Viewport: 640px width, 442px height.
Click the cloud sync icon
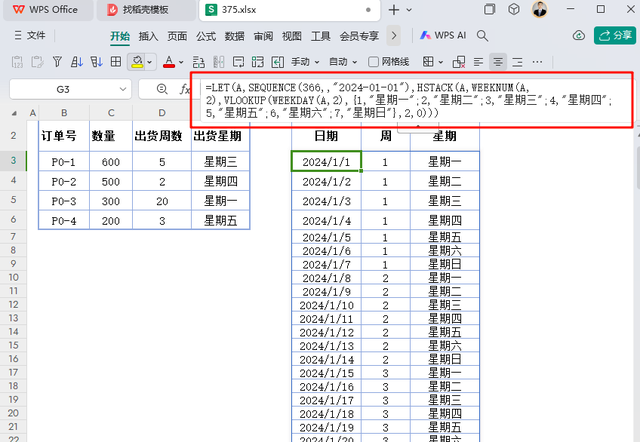tap(579, 36)
